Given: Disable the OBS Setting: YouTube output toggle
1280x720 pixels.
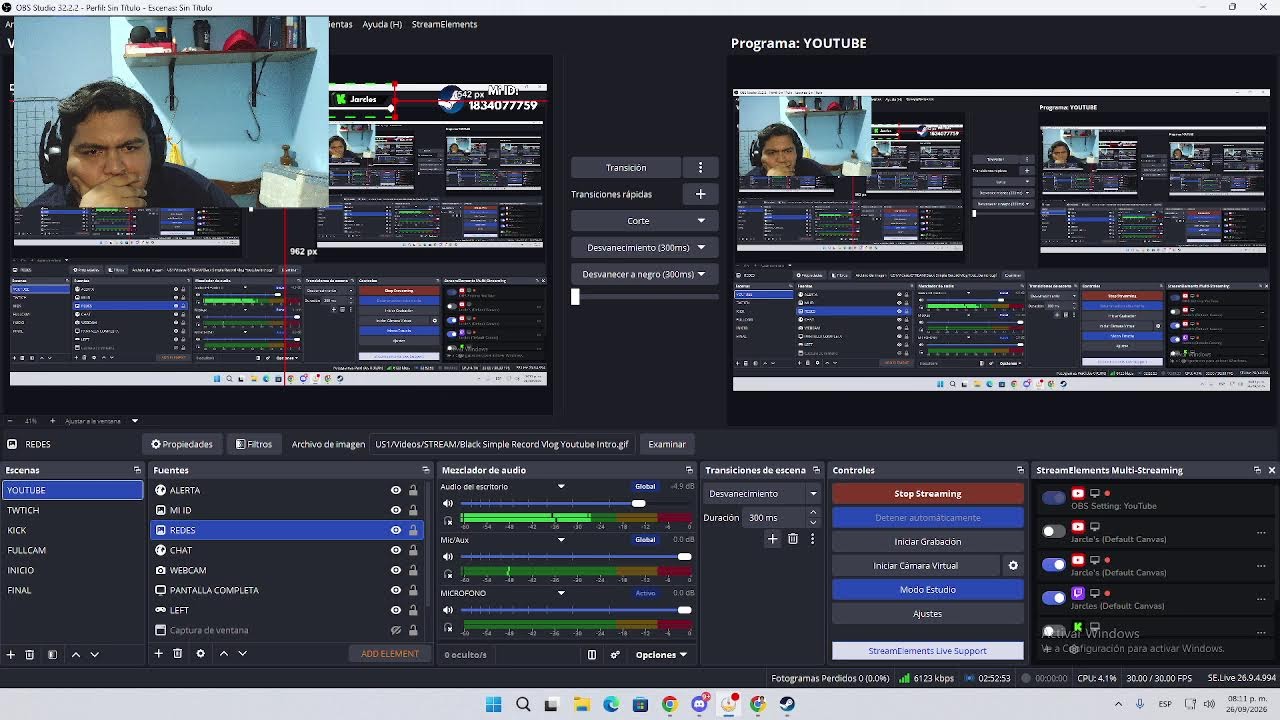Looking at the screenshot, I should (1054, 498).
